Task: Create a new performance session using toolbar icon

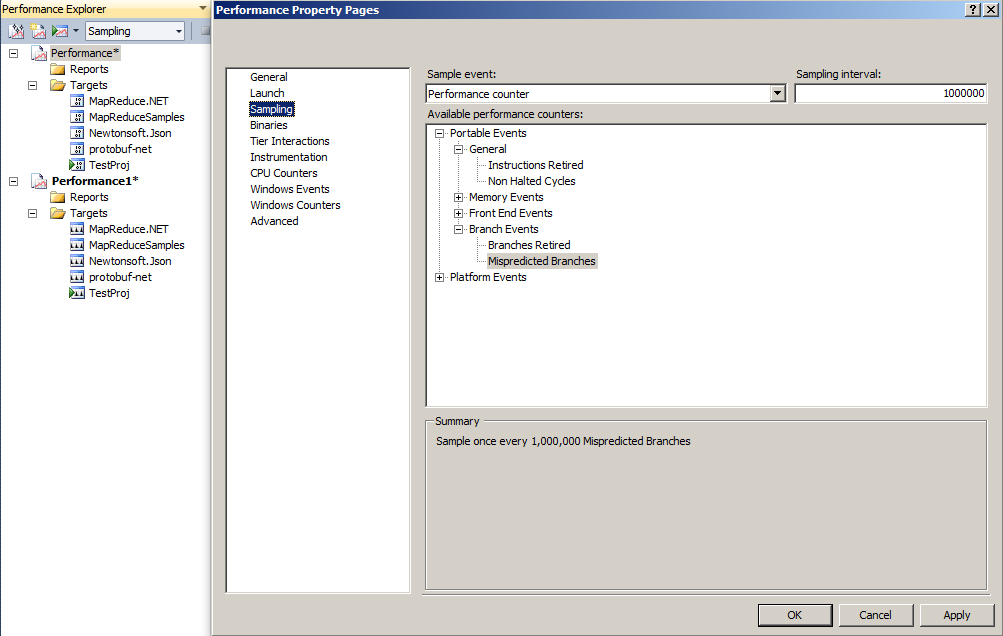Action: point(36,31)
